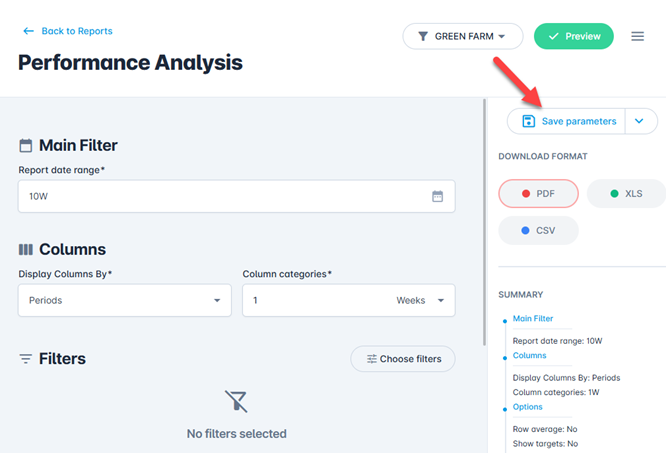Image resolution: width=666 pixels, height=454 pixels.
Task: Click the Preview button
Action: [573, 37]
